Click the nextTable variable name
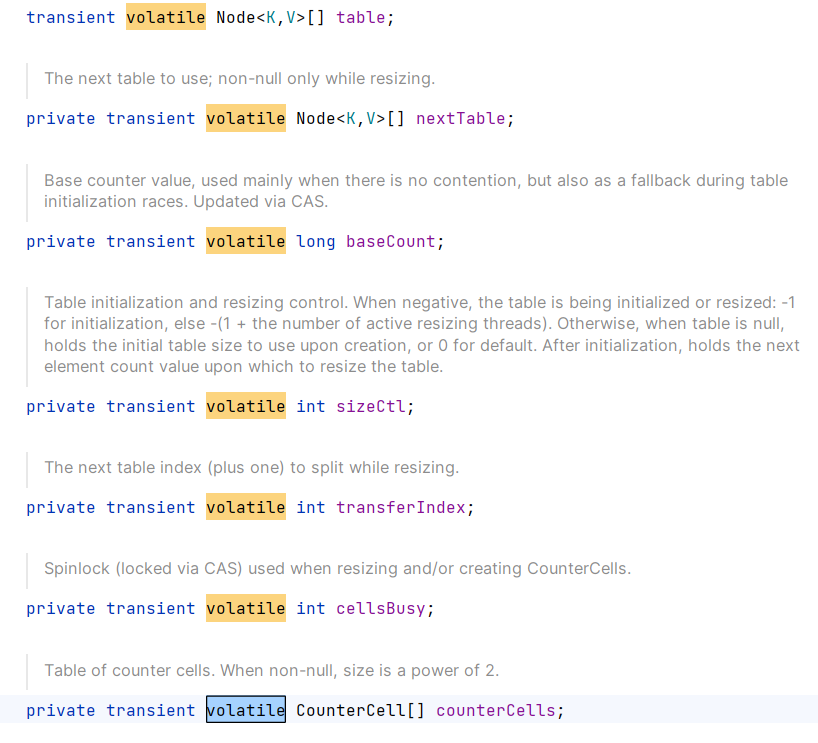Viewport: 818px width, 743px height. click(x=460, y=118)
